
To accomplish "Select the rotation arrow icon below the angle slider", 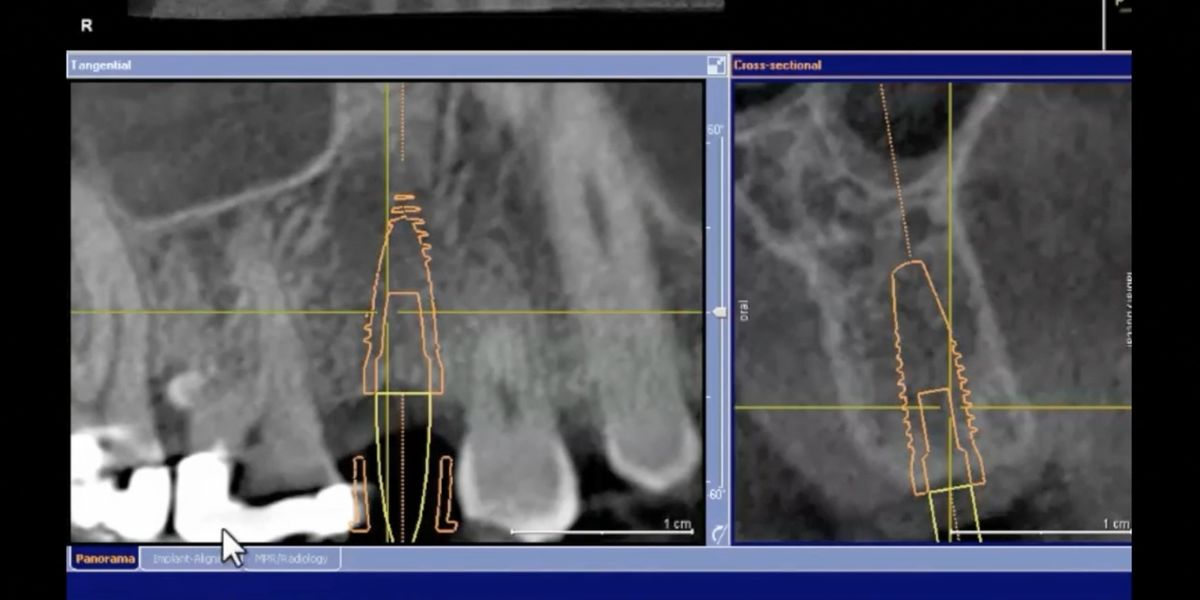I will [716, 532].
